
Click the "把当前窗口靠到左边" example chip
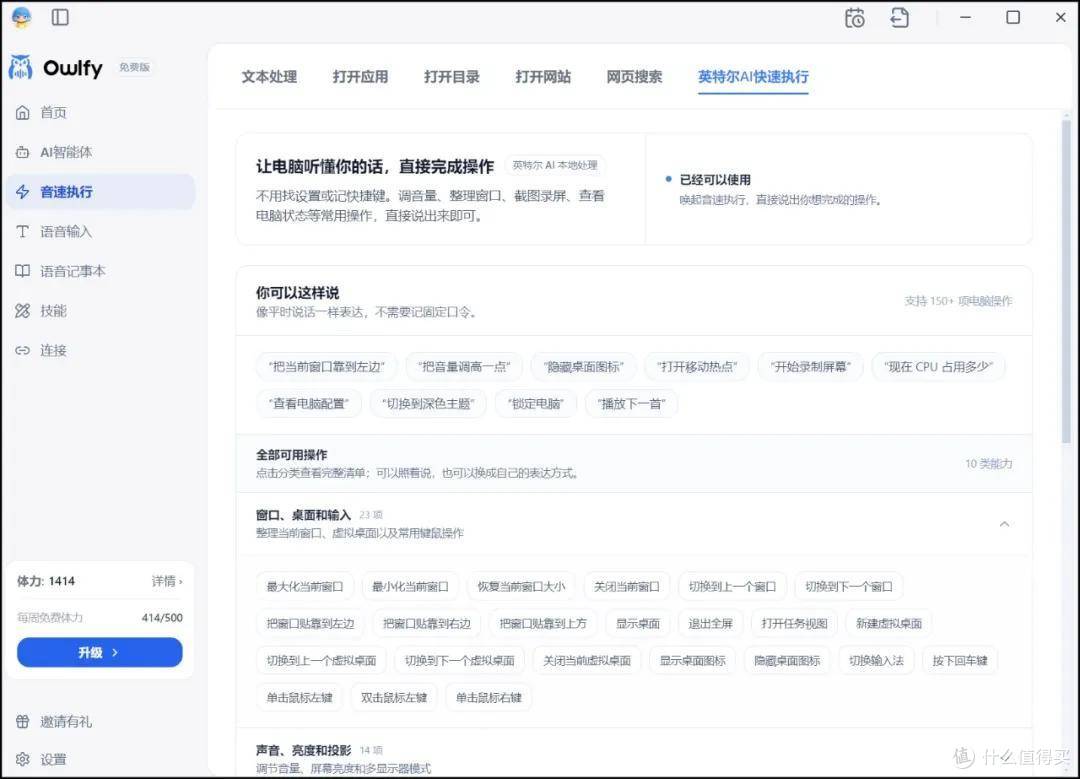pyautogui.click(x=326, y=366)
